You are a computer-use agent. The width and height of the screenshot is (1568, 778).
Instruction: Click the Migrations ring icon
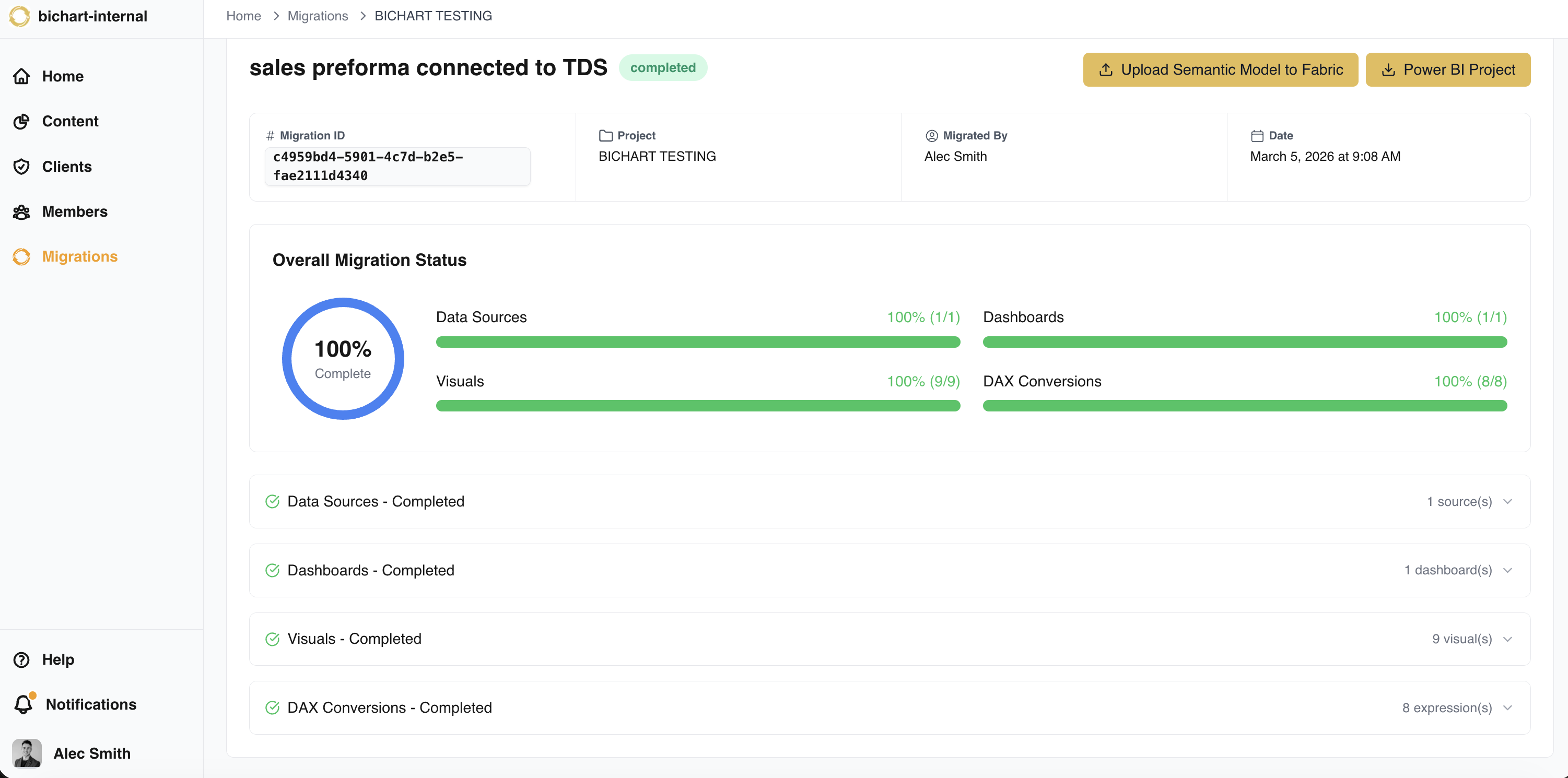tap(21, 257)
